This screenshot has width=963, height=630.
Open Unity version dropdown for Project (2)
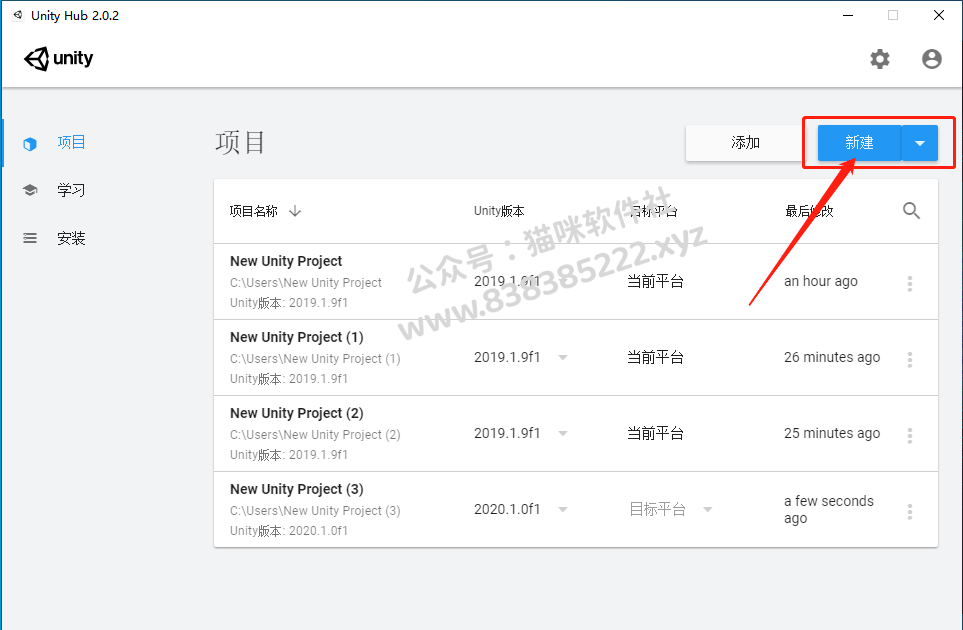pyautogui.click(x=563, y=434)
